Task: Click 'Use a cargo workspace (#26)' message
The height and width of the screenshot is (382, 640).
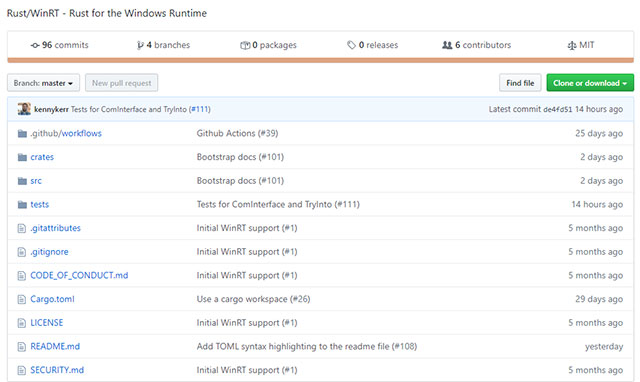Action: click(x=253, y=299)
